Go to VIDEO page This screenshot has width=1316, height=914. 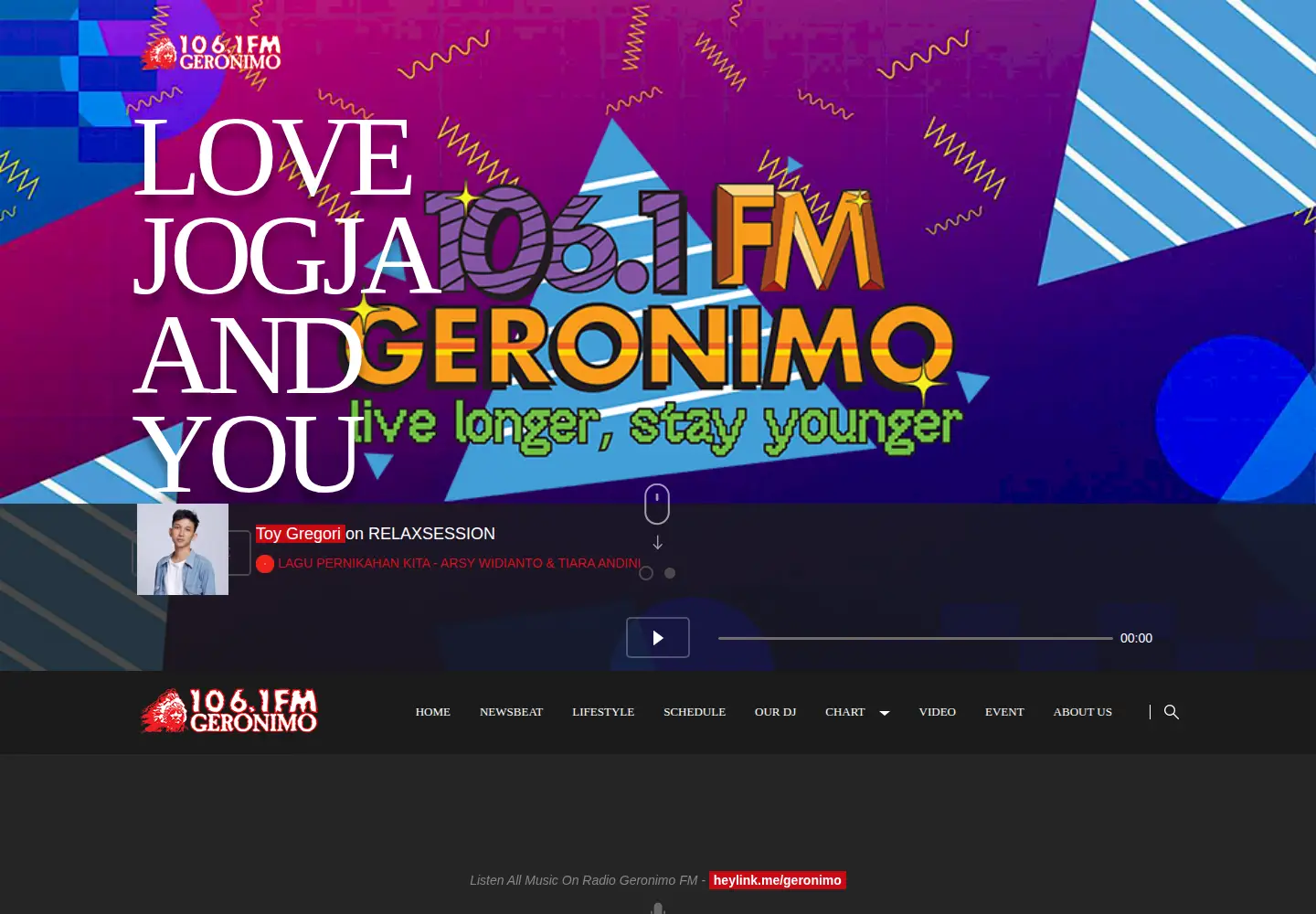(937, 712)
